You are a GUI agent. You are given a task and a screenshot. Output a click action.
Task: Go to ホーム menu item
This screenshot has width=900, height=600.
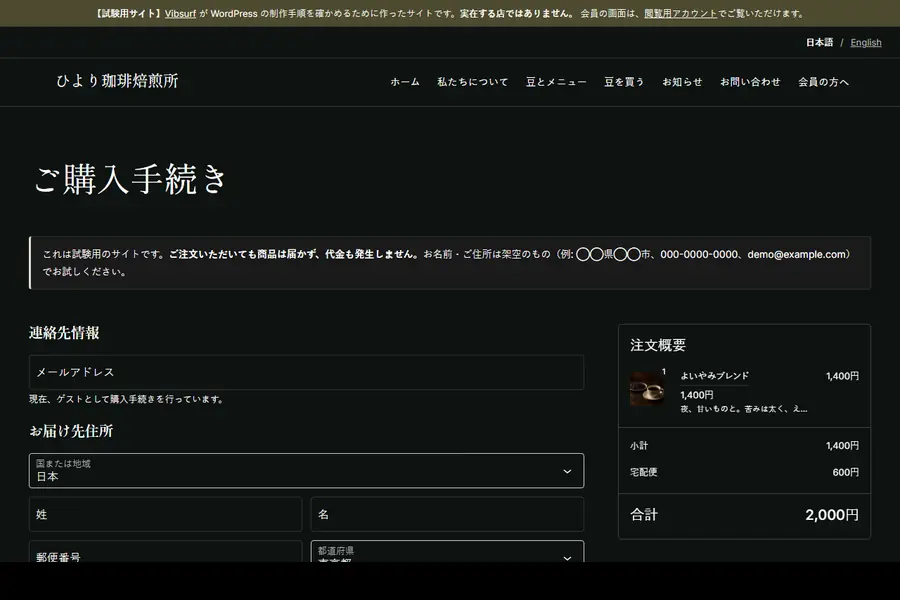click(405, 82)
